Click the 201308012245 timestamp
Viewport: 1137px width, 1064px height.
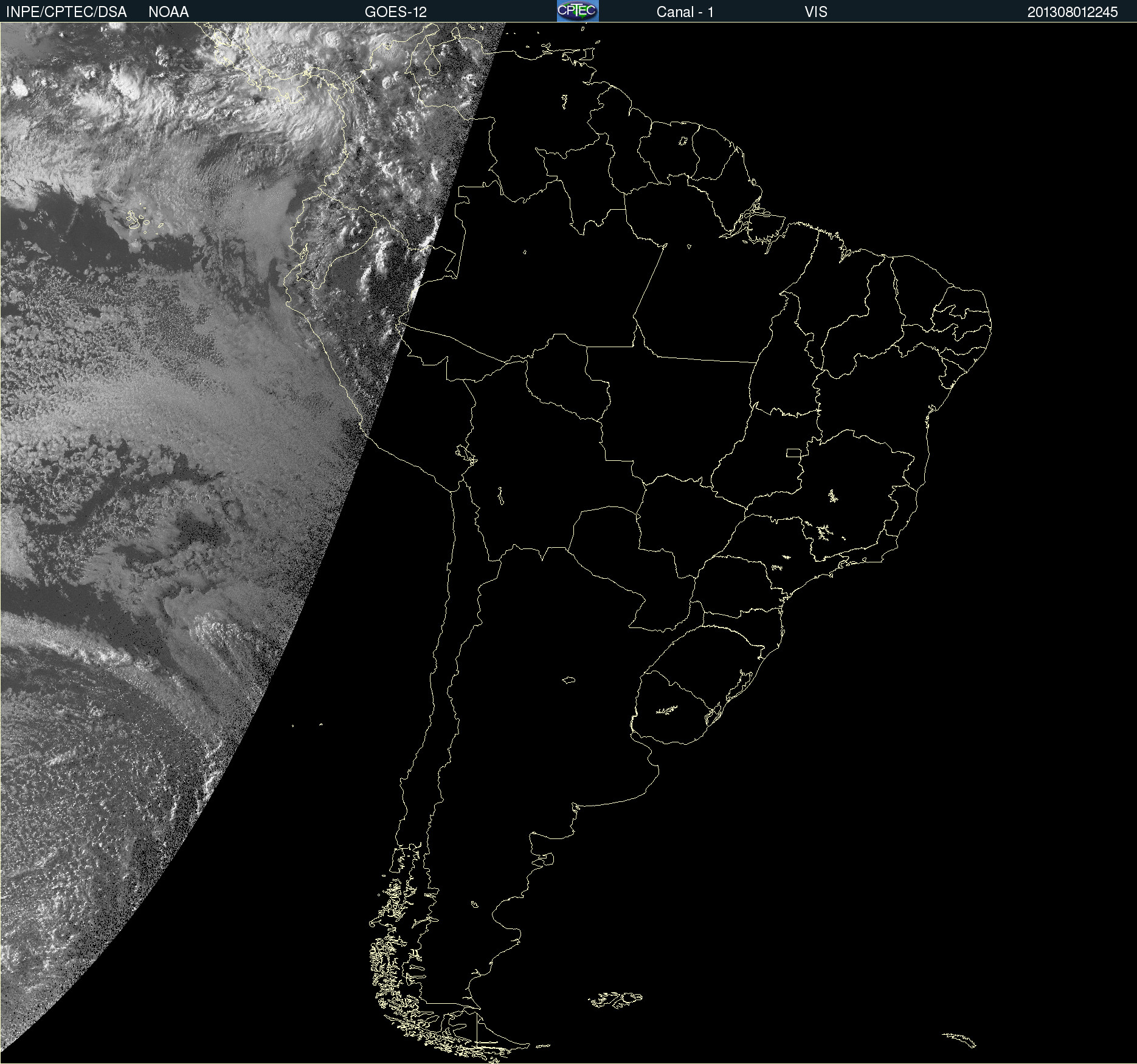pyautogui.click(x=1073, y=12)
